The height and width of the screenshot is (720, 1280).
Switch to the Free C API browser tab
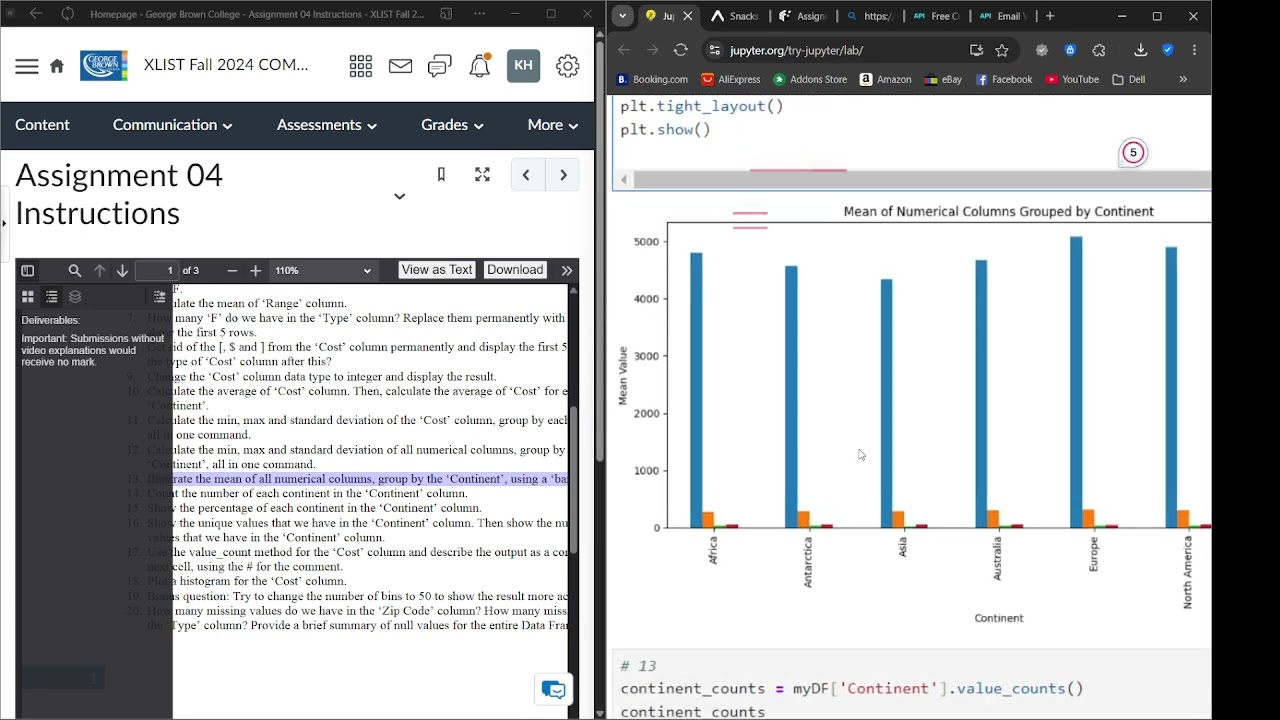(x=936, y=16)
